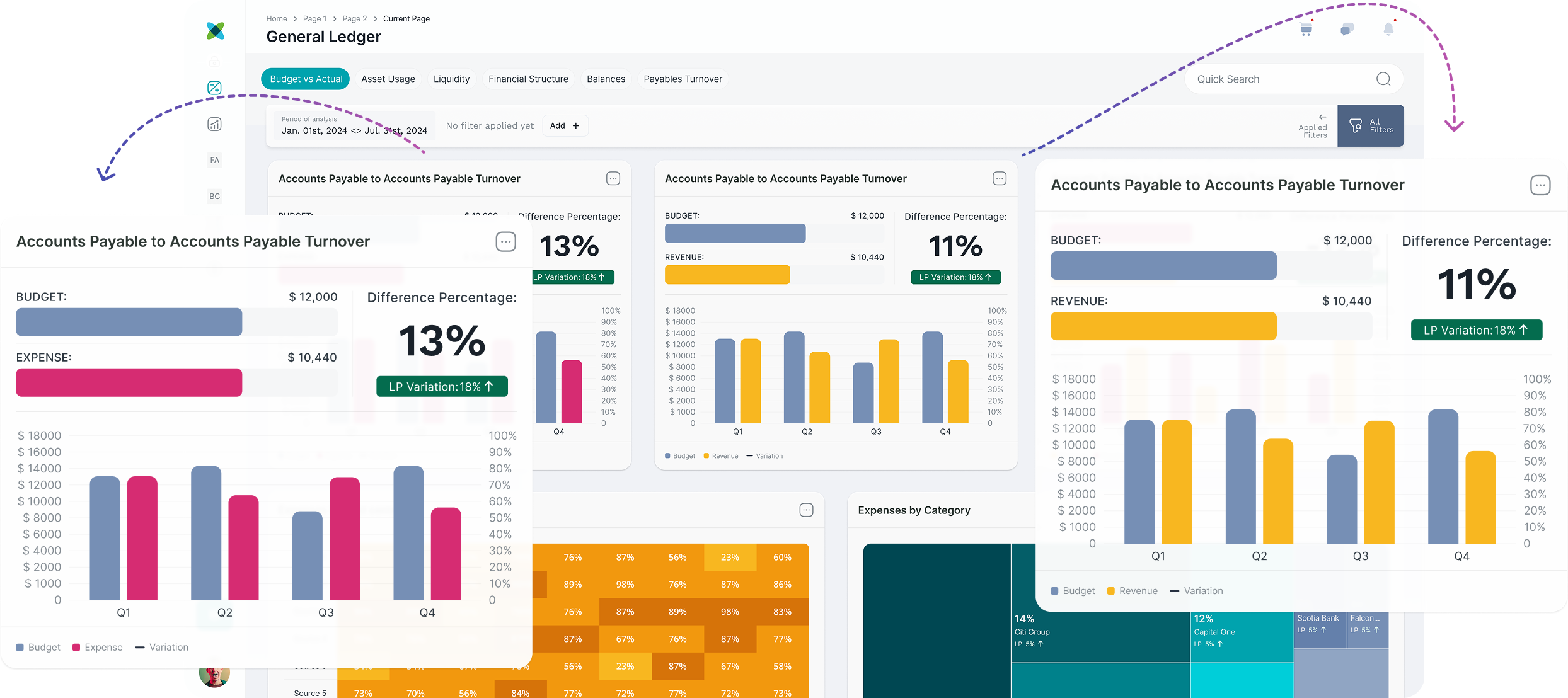Click the BC sidebar item
The image size is (1568, 698).
point(214,196)
